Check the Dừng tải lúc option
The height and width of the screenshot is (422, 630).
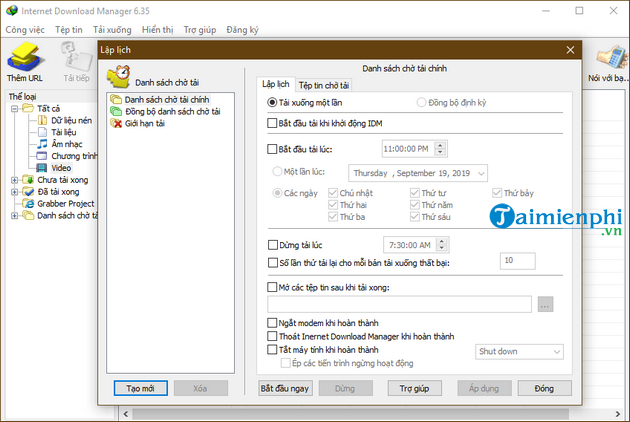coord(273,245)
